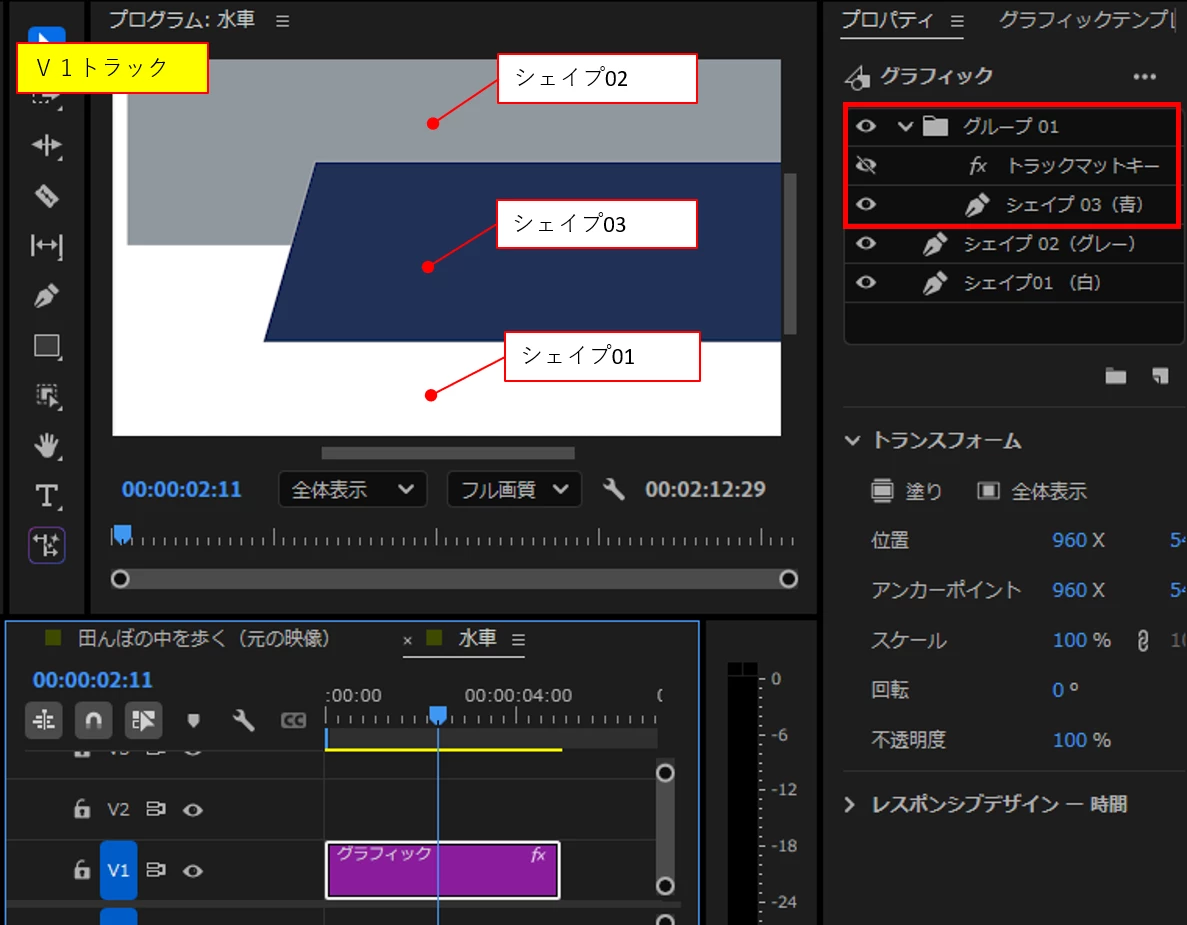Open program monitor settings wrench
The image size is (1187, 925).
[614, 490]
